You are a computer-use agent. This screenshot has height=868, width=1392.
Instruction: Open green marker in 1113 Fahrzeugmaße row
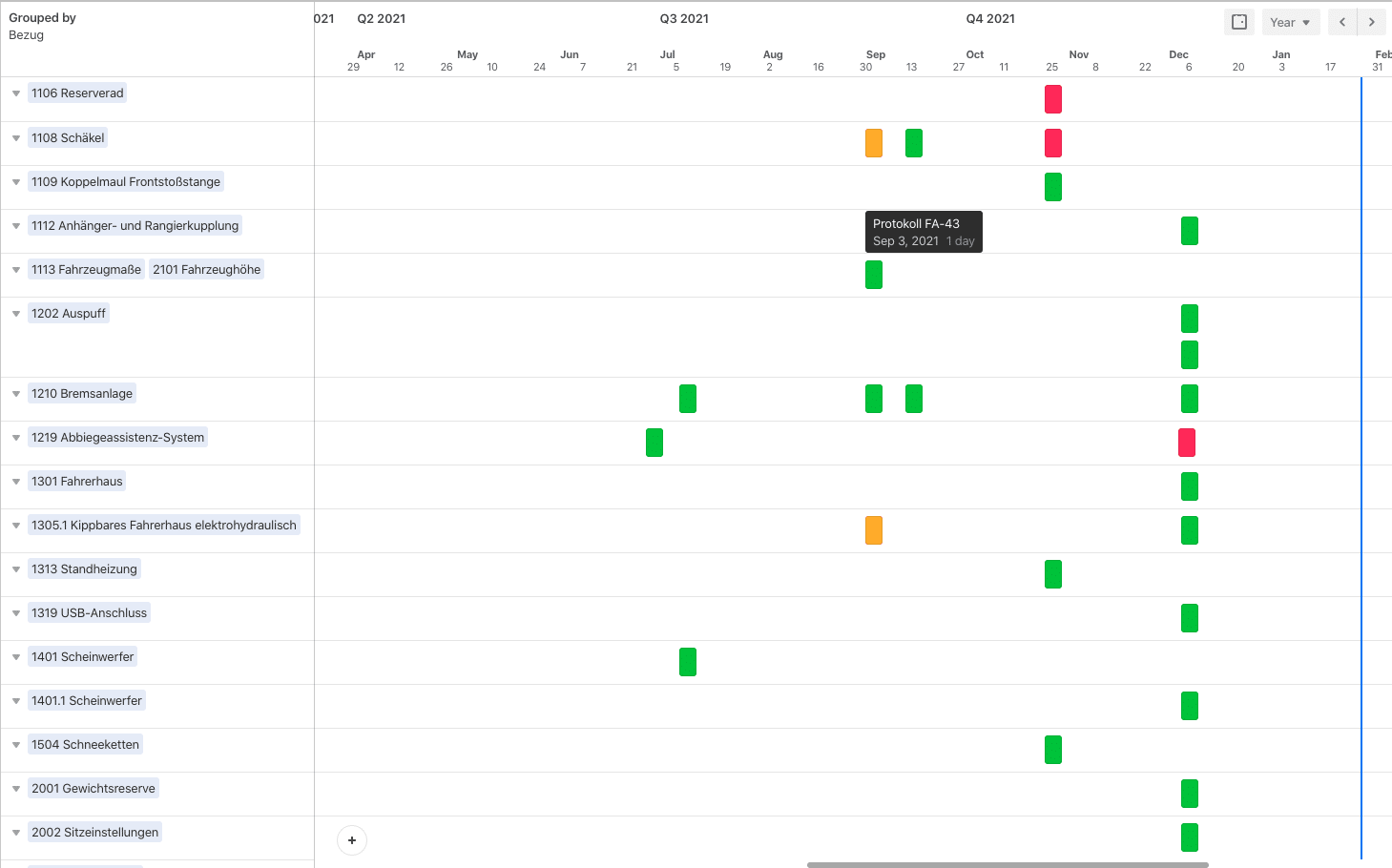874,275
